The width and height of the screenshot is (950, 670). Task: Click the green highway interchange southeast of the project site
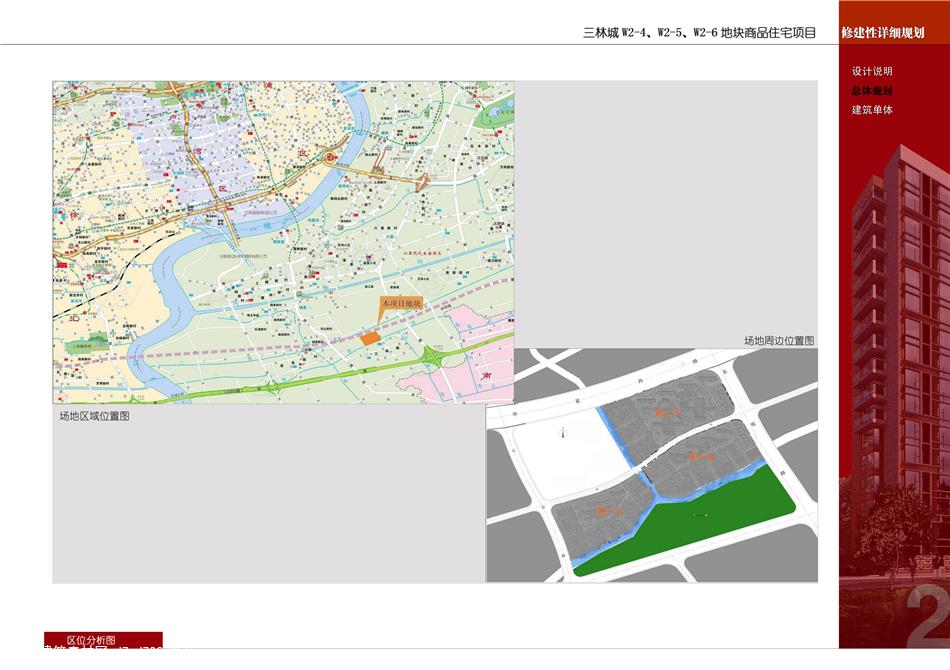pyautogui.click(x=434, y=356)
